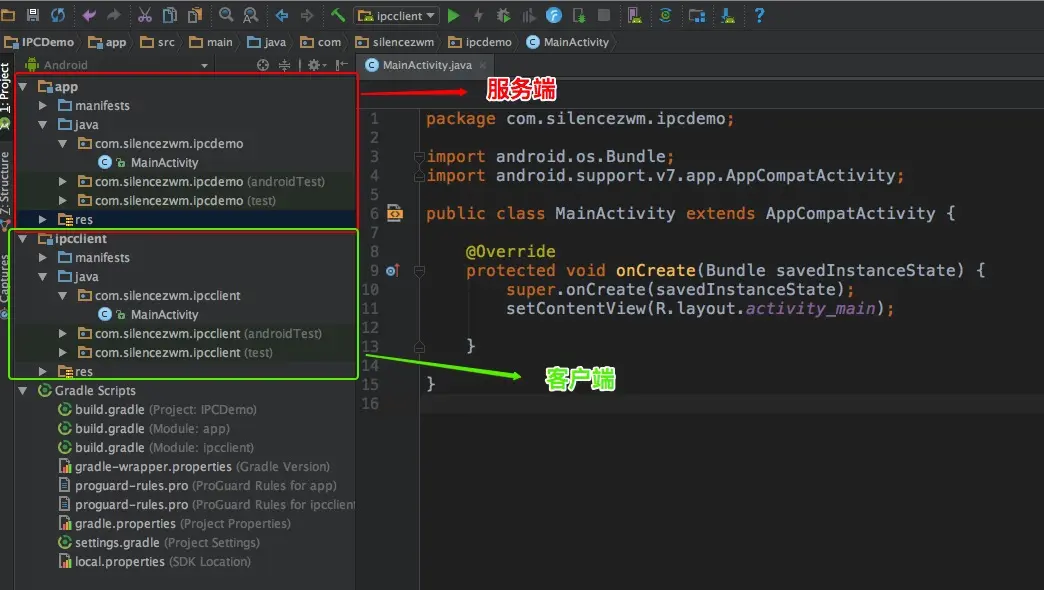The height and width of the screenshot is (590, 1044).
Task: Open the SDK Manager icon
Action: [728, 15]
